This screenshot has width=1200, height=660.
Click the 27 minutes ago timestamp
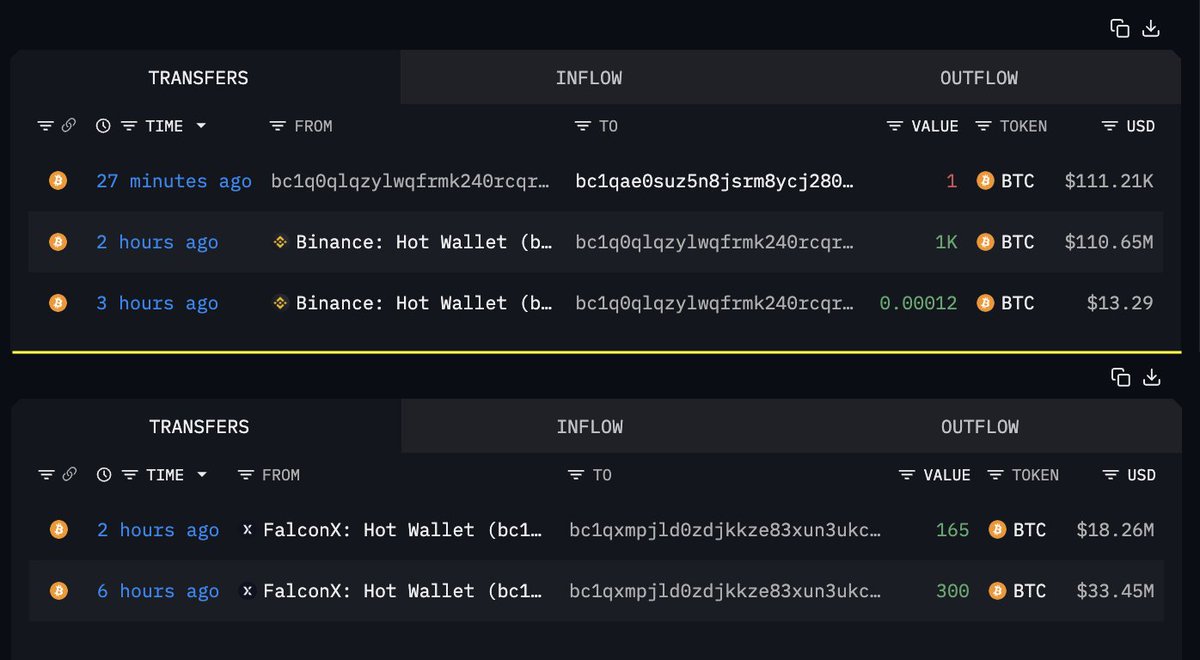(174, 181)
